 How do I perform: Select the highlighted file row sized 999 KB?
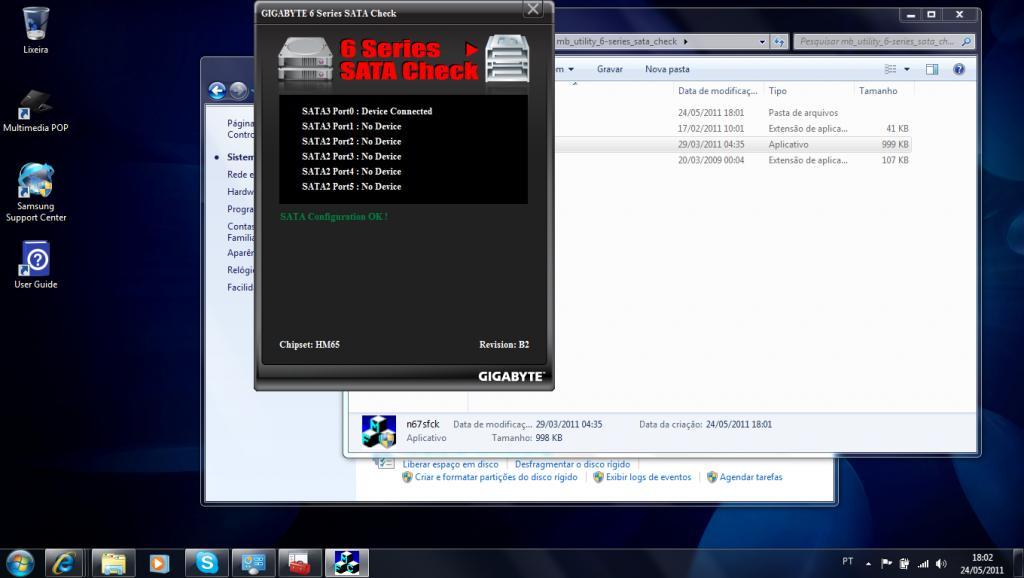733,144
